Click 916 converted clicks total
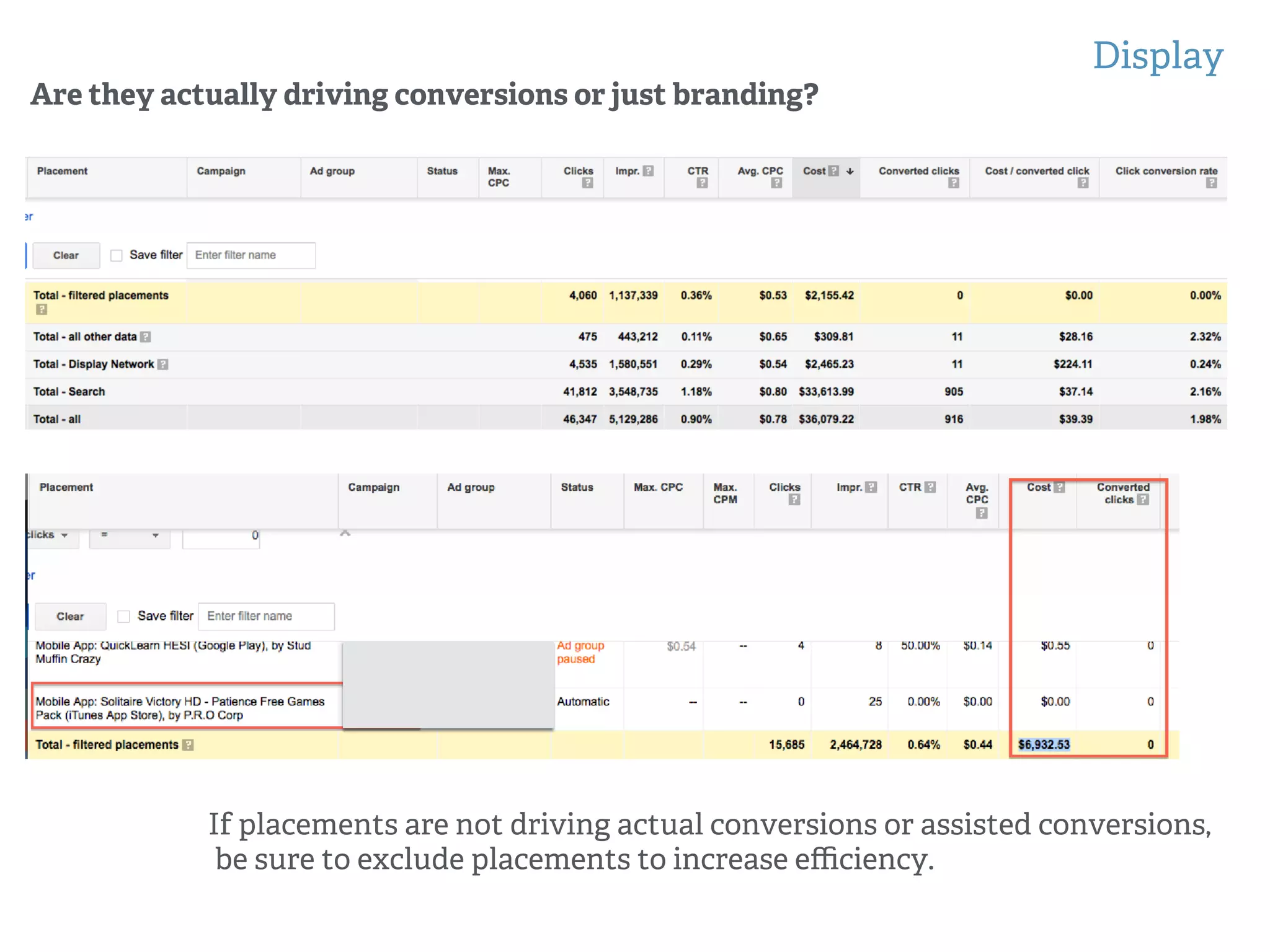This screenshot has width=1270, height=952. coord(954,419)
